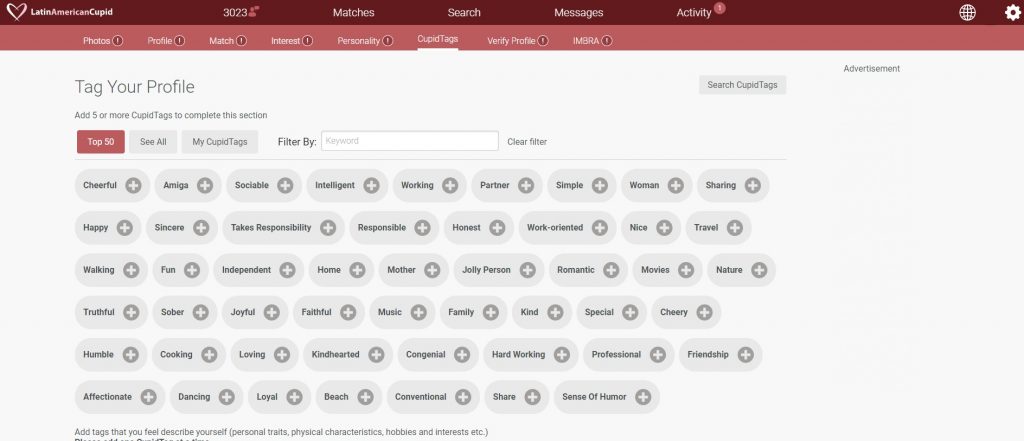Click the plus icon beside Simple

(x=600, y=186)
